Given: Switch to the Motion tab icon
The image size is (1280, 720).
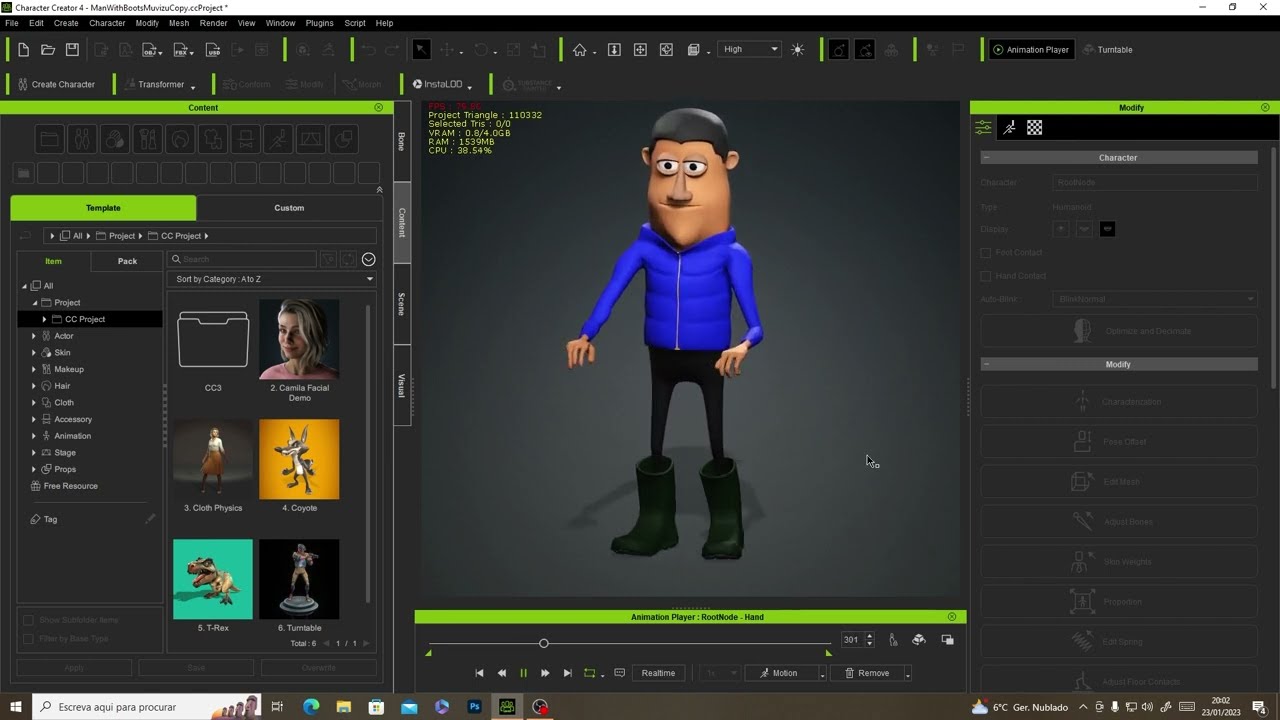Looking at the screenshot, I should [x=1009, y=127].
